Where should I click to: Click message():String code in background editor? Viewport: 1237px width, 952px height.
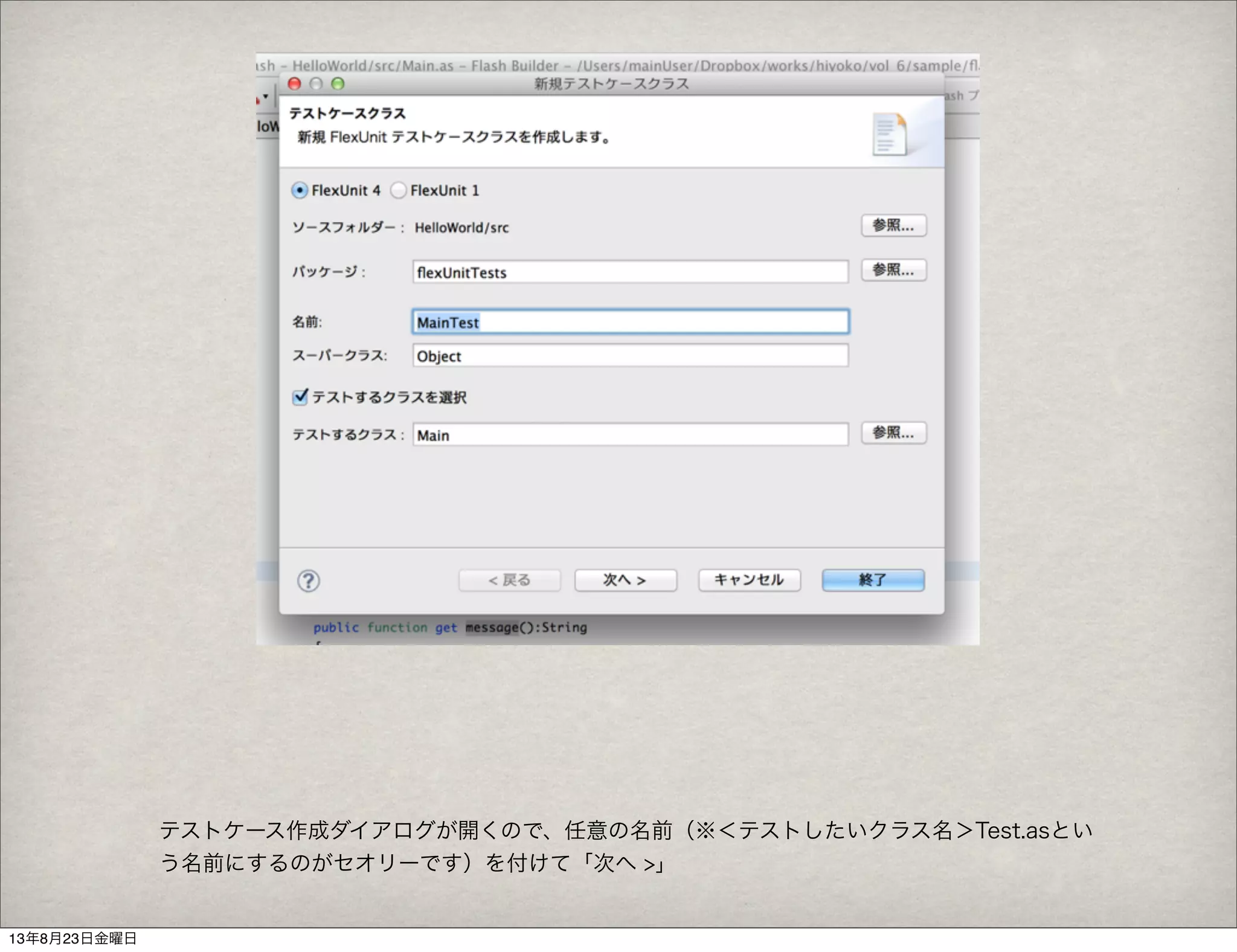tap(526, 628)
